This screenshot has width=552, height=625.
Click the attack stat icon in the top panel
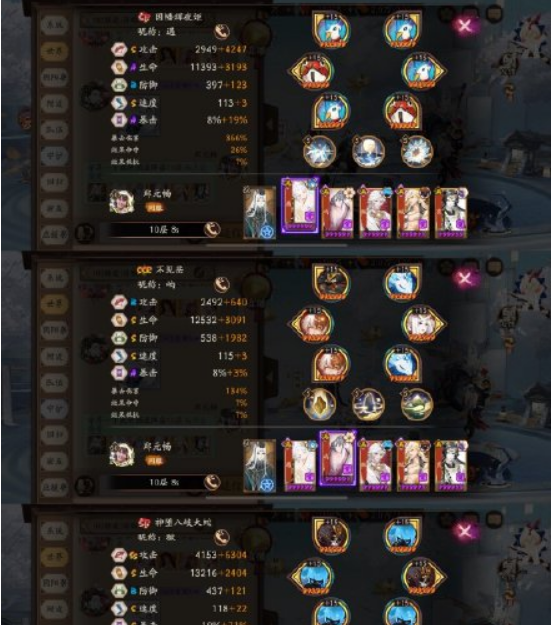[x=119, y=49]
